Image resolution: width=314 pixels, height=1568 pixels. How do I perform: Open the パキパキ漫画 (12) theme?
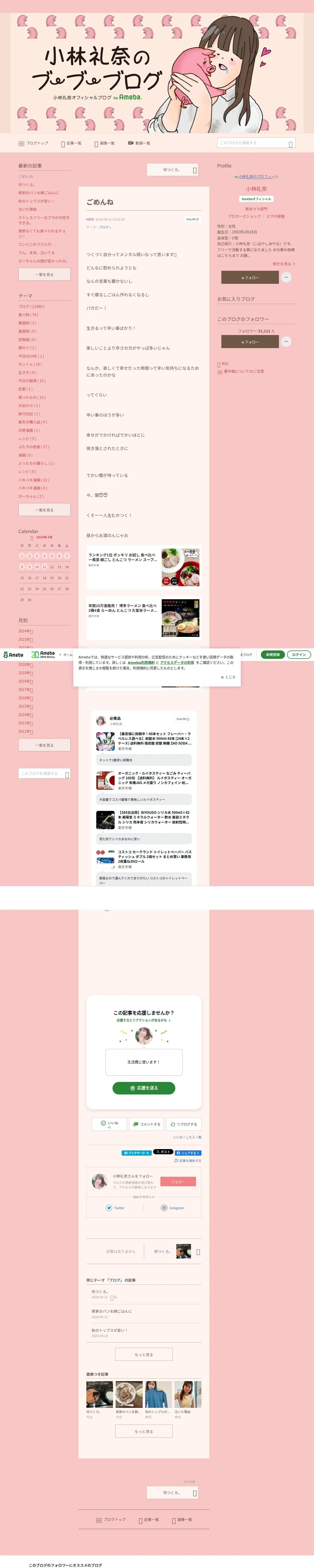pos(33,480)
